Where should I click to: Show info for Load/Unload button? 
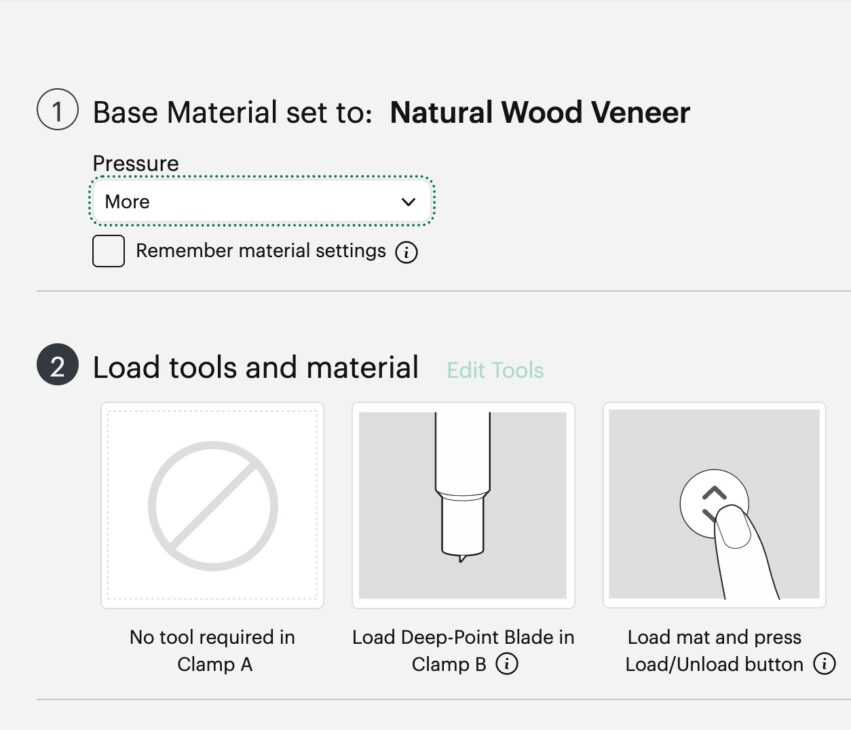point(824,664)
